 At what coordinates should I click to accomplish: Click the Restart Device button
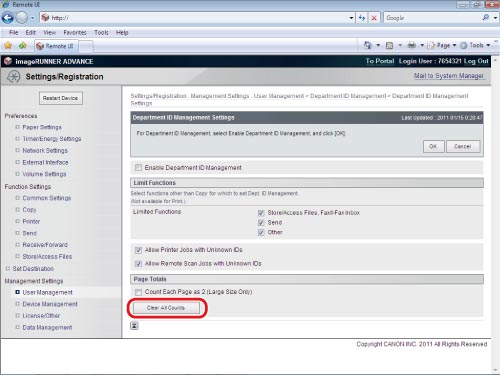(60, 98)
